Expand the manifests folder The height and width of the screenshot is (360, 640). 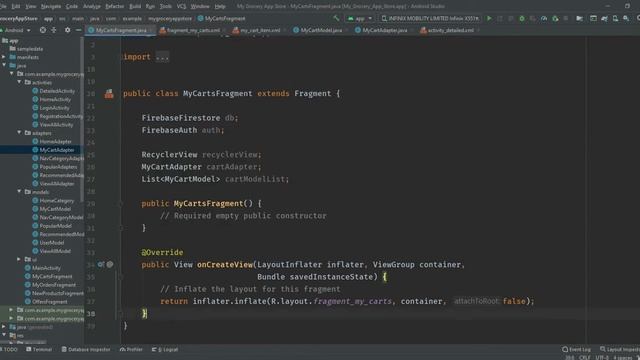[4, 57]
